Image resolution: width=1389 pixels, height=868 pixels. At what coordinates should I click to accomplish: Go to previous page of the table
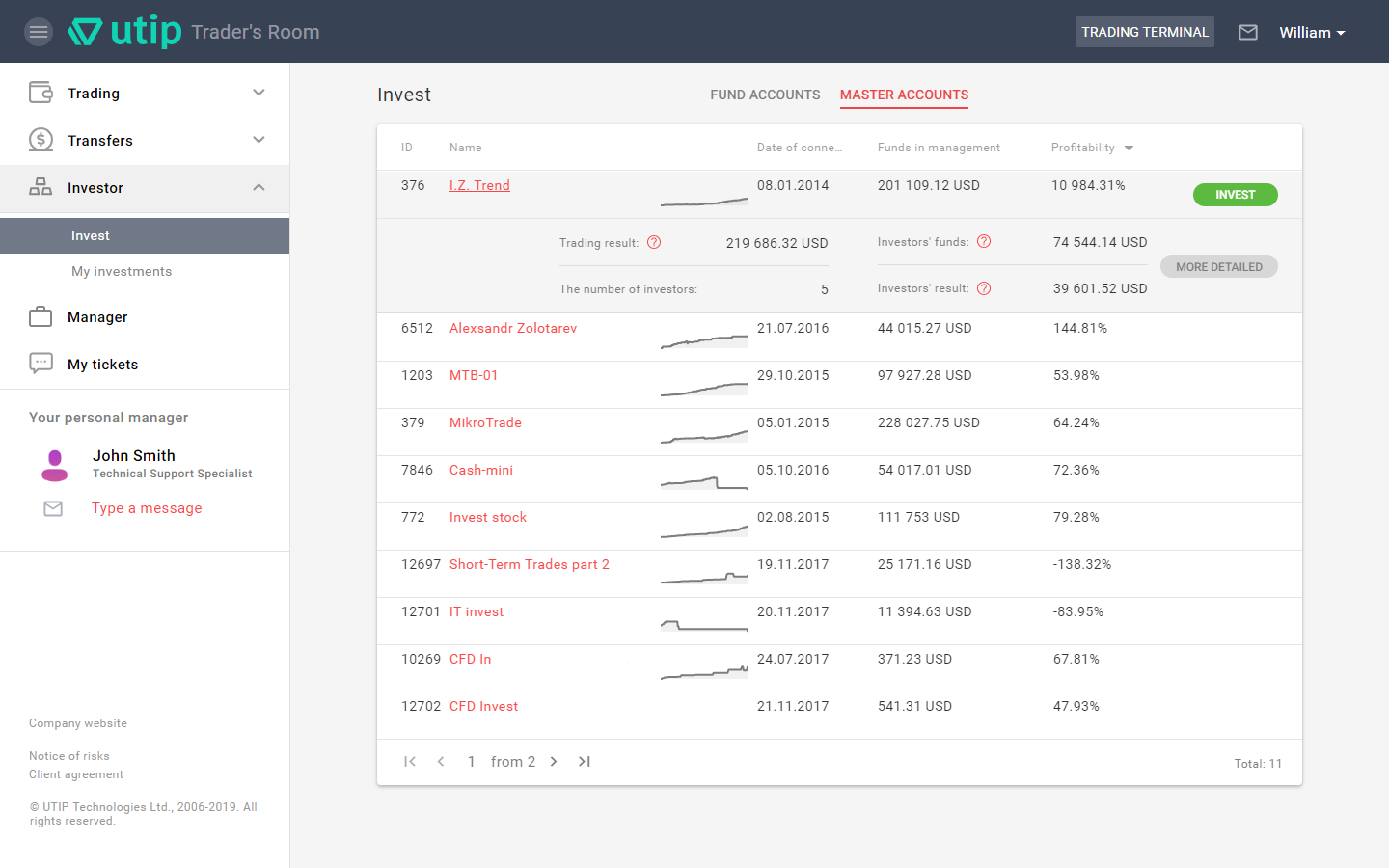(x=441, y=762)
